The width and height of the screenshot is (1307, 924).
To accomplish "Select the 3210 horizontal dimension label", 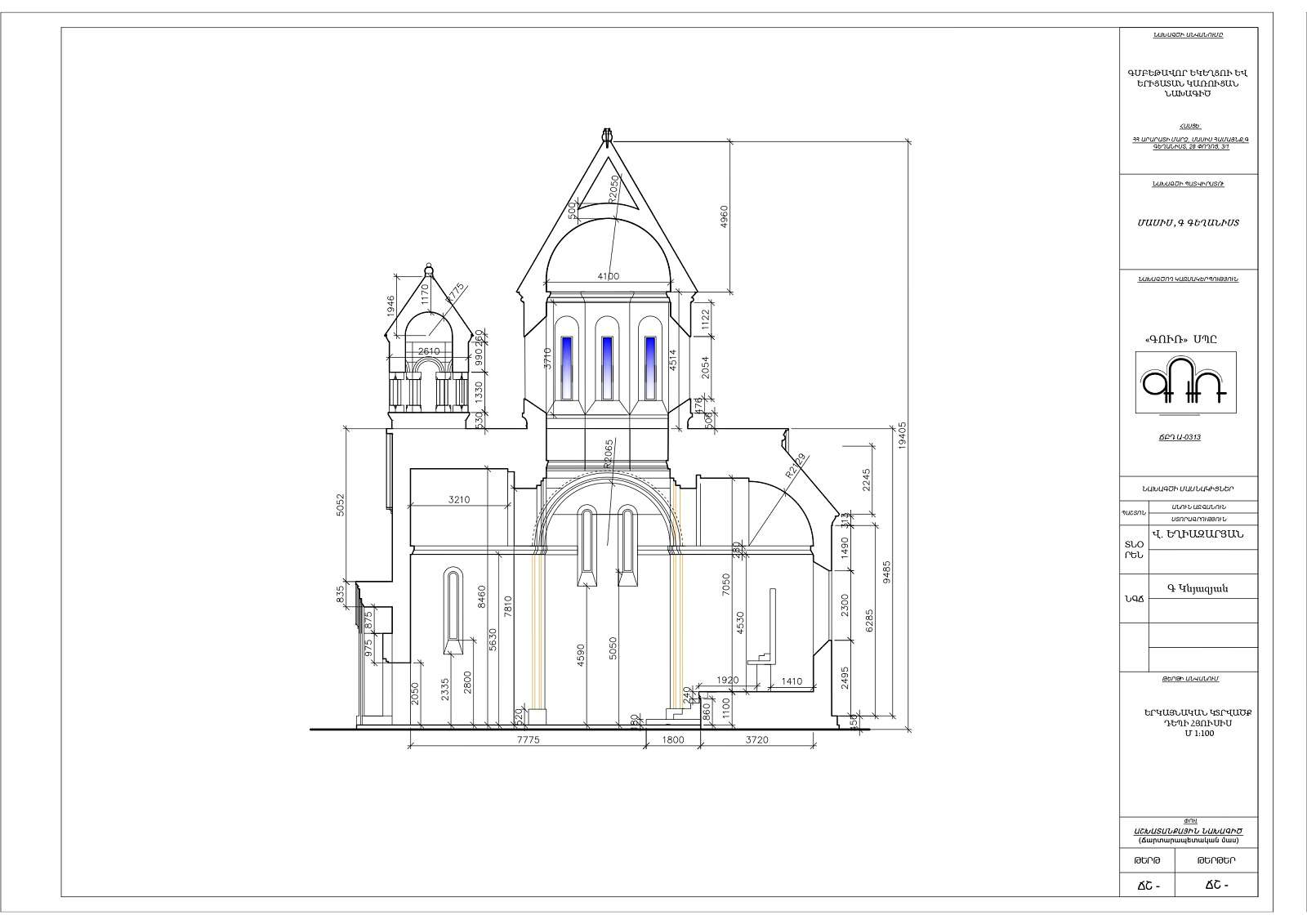I will [x=459, y=500].
